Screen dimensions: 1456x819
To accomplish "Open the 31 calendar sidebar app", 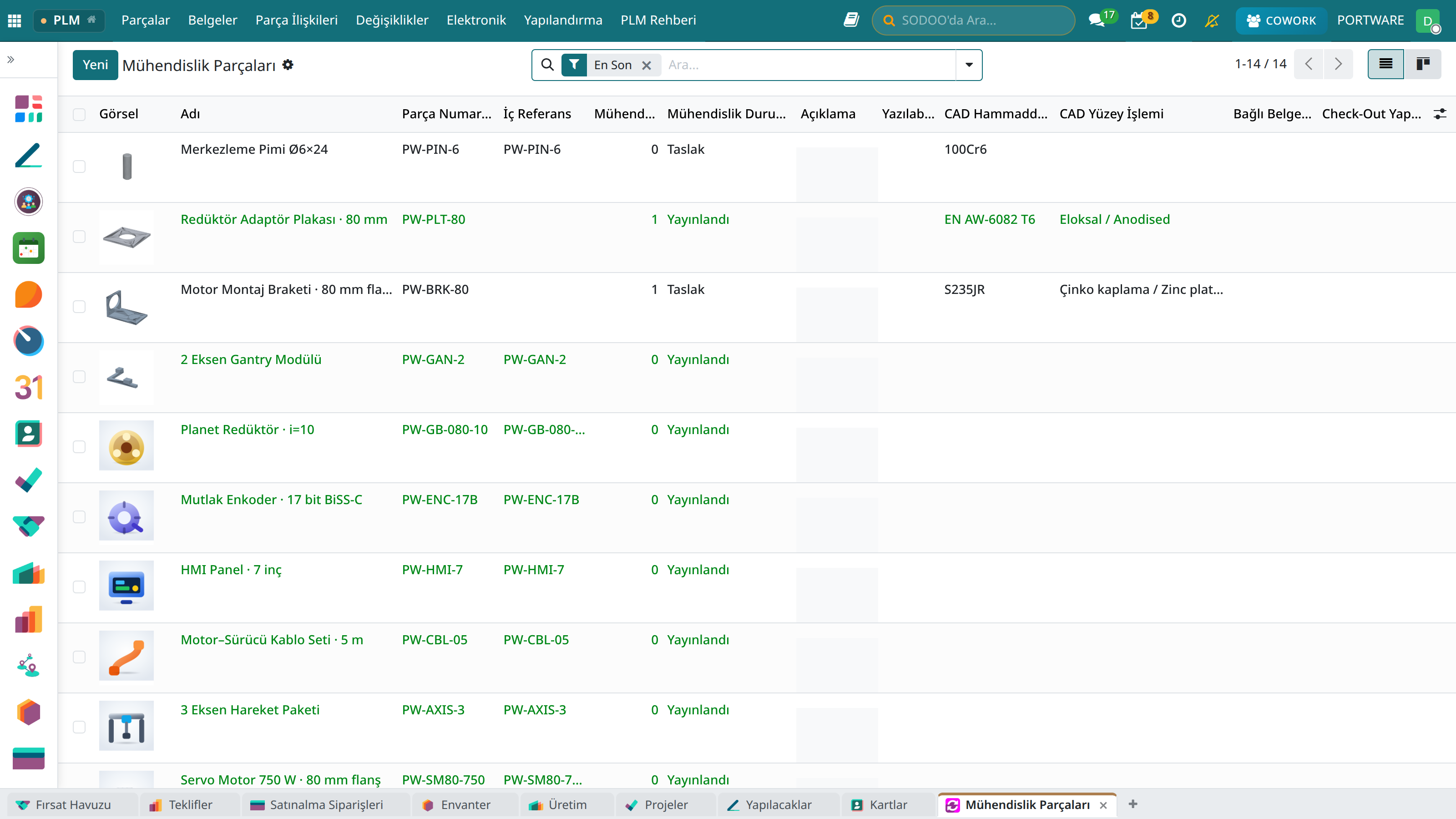I will pos(28,388).
